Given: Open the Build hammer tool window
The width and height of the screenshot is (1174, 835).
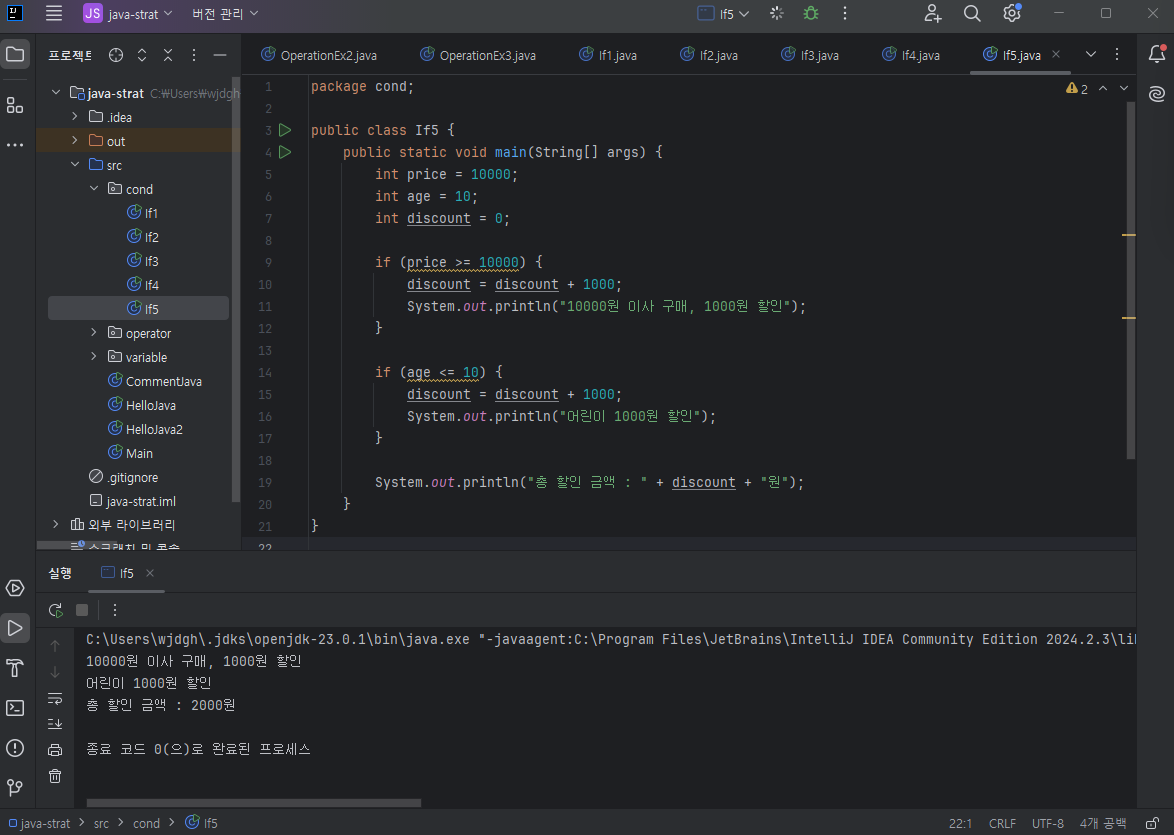Looking at the screenshot, I should pos(15,668).
